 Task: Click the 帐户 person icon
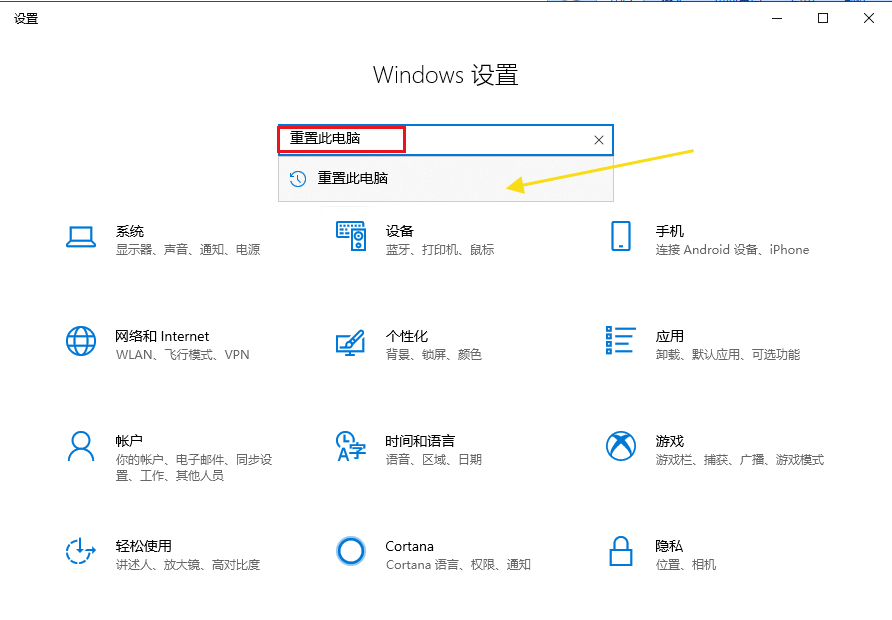[81, 446]
